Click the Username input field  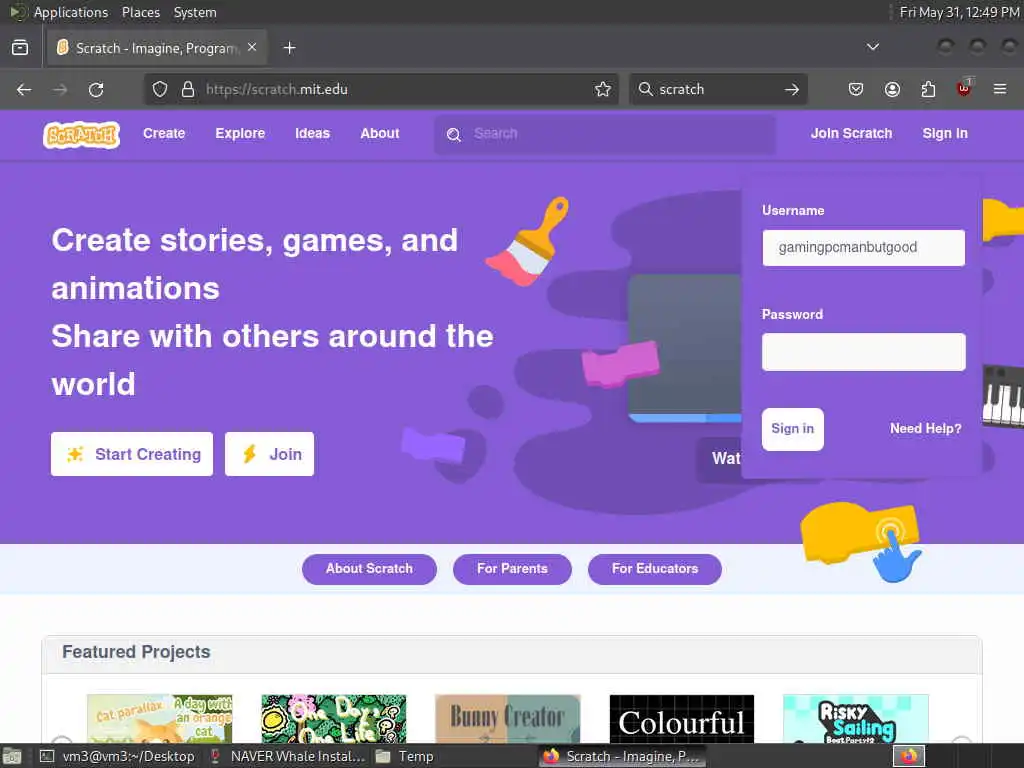(x=863, y=248)
